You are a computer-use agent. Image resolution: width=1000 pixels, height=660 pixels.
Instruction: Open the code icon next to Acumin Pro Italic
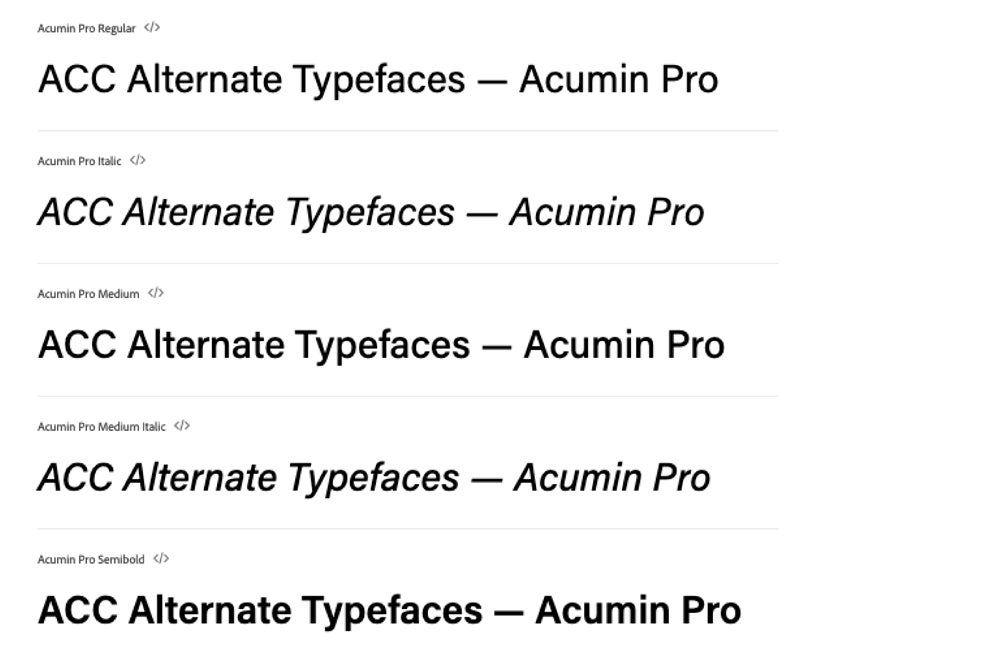click(x=138, y=160)
